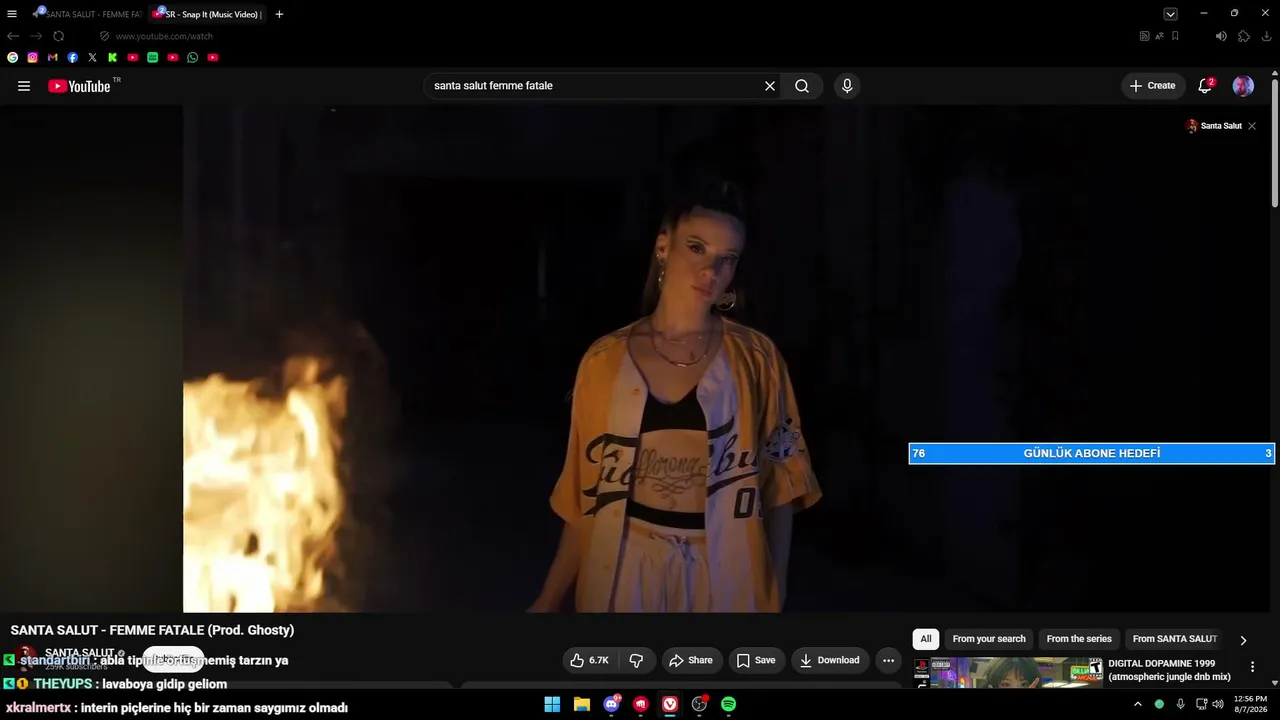Open the RSS feed icon in address bar
This screenshot has height=720, width=1280.
click(1145, 36)
